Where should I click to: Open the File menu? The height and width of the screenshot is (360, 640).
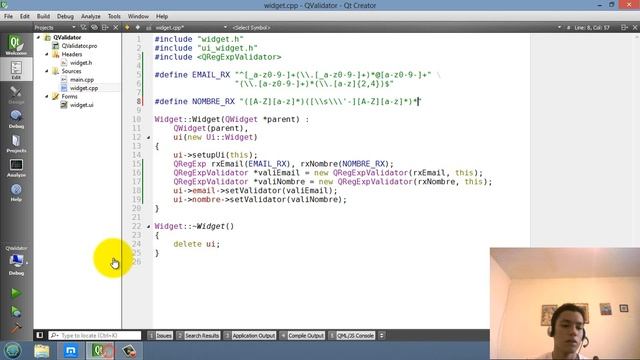pos(9,16)
